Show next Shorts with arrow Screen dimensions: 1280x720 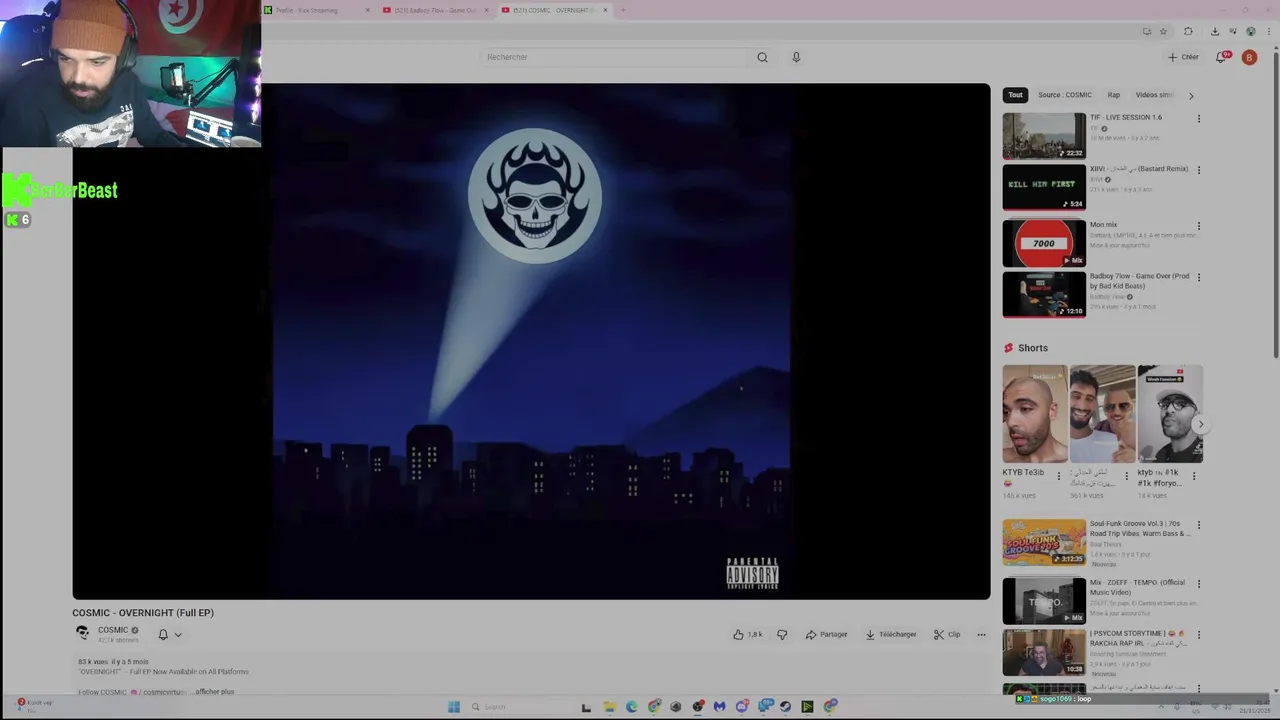1200,424
